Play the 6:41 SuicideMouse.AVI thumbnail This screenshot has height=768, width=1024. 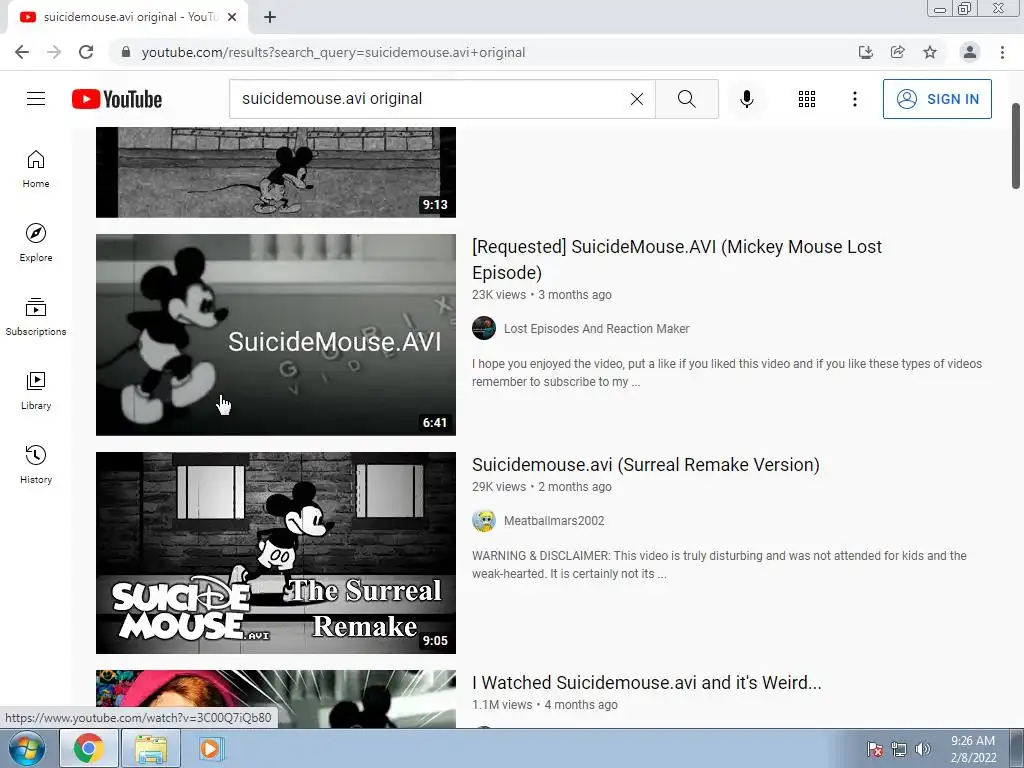[x=276, y=335]
